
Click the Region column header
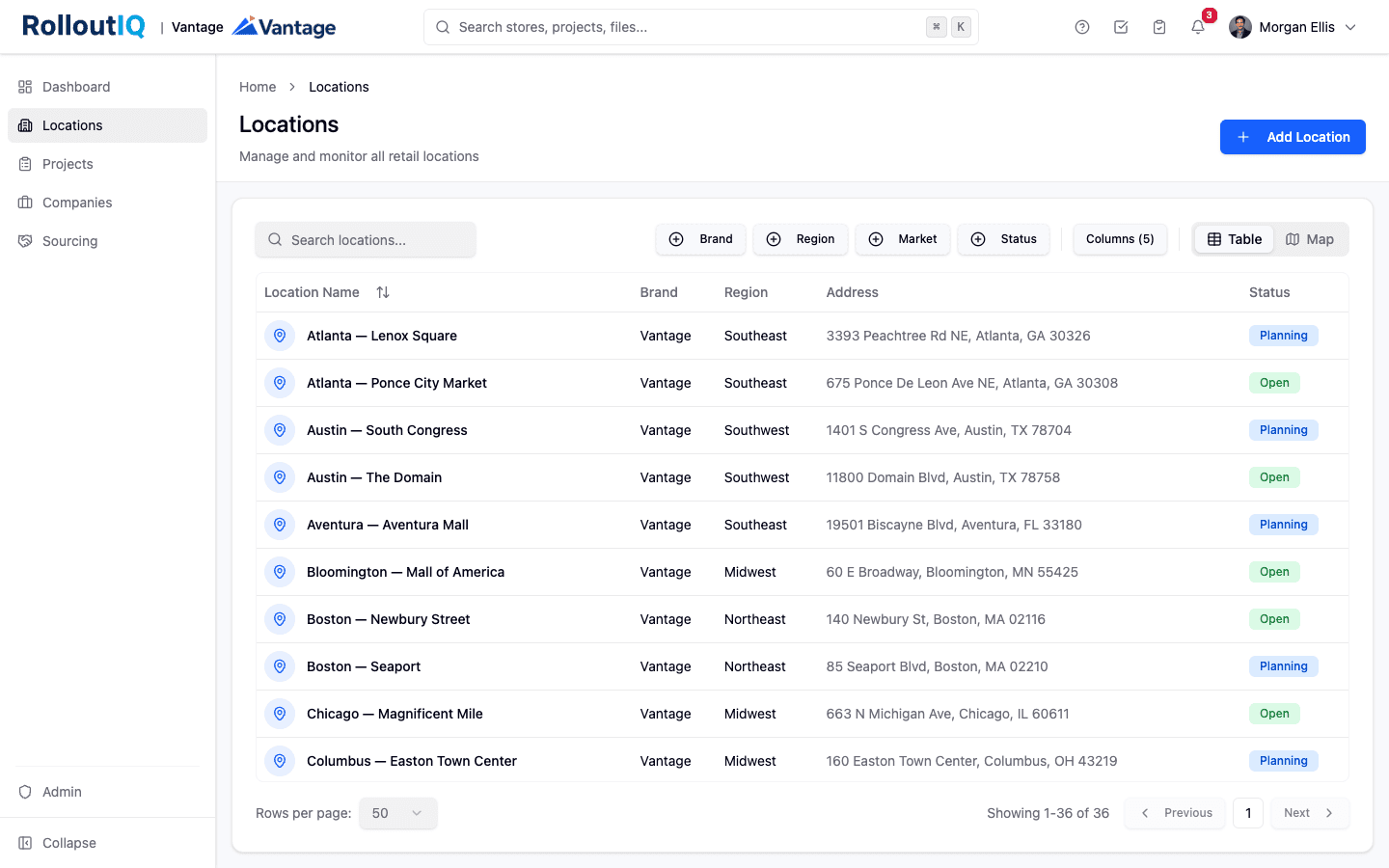(x=746, y=292)
